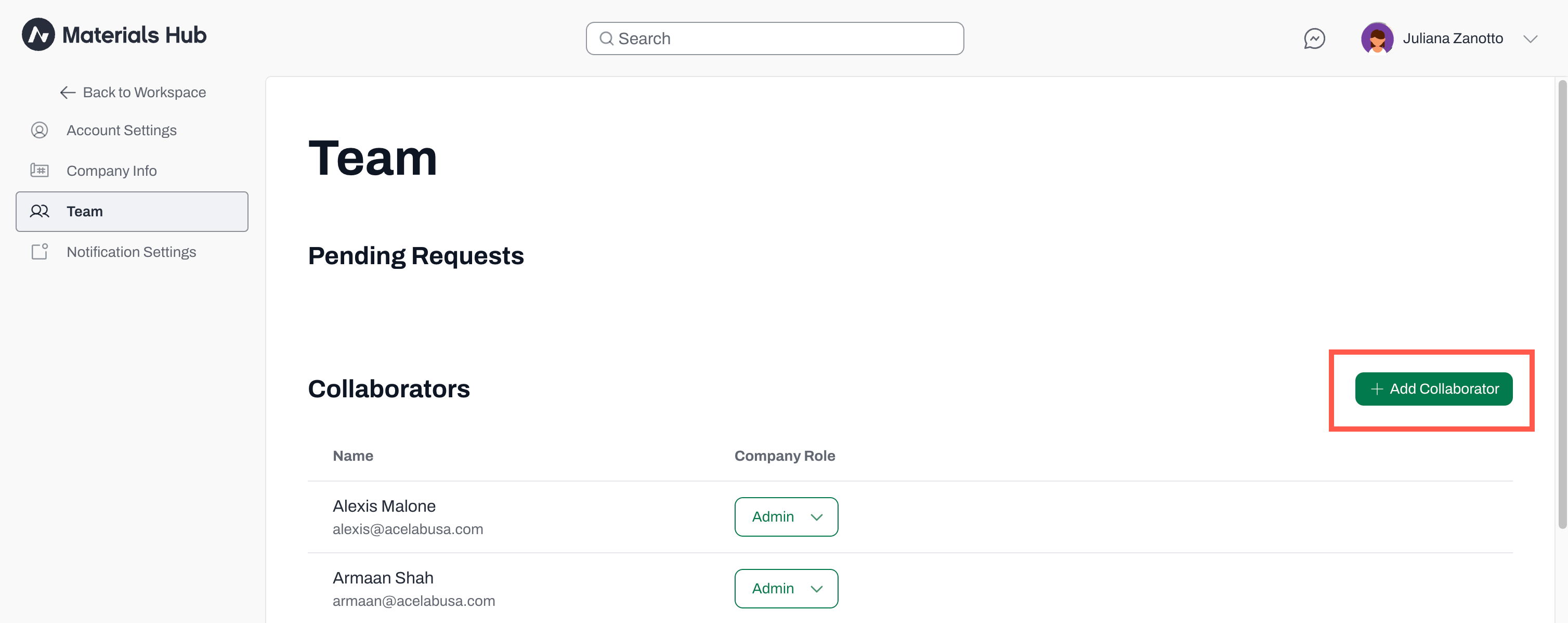The image size is (1568, 623).
Task: Open the chat messages icon
Action: [1314, 38]
